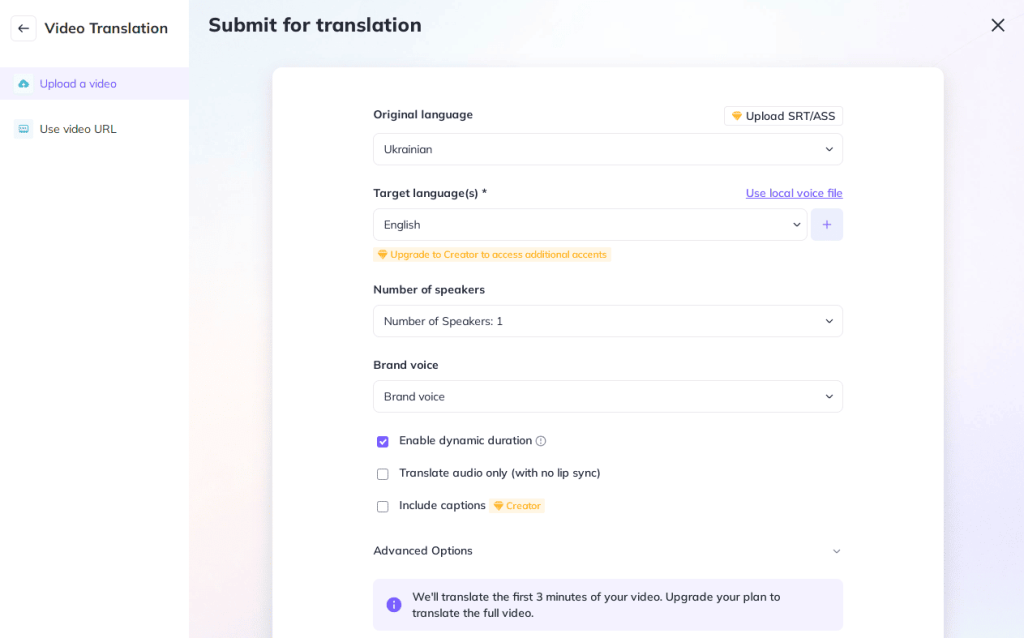
Task: Disable the Enable dynamic duration checkbox
Action: [382, 440]
